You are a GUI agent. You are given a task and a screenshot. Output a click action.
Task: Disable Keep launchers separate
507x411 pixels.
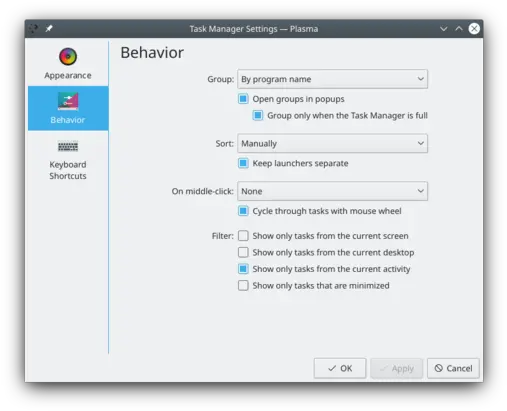click(243, 163)
